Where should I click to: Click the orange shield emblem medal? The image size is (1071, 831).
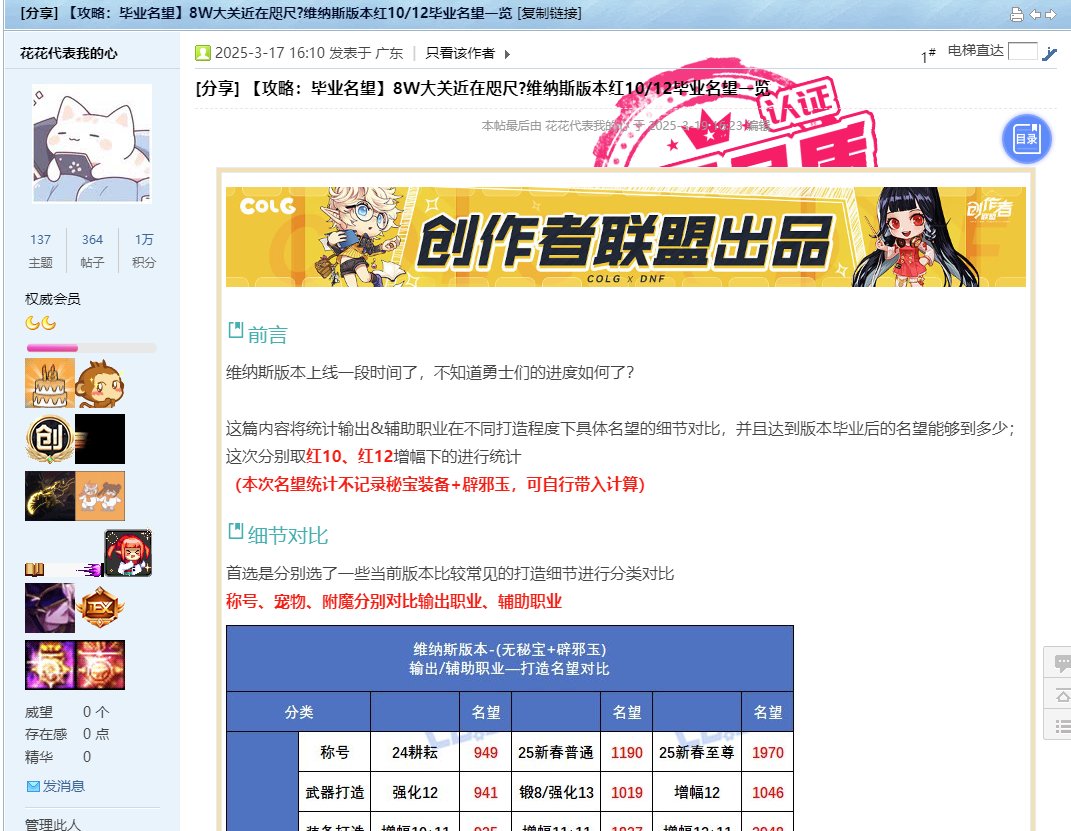click(100, 608)
